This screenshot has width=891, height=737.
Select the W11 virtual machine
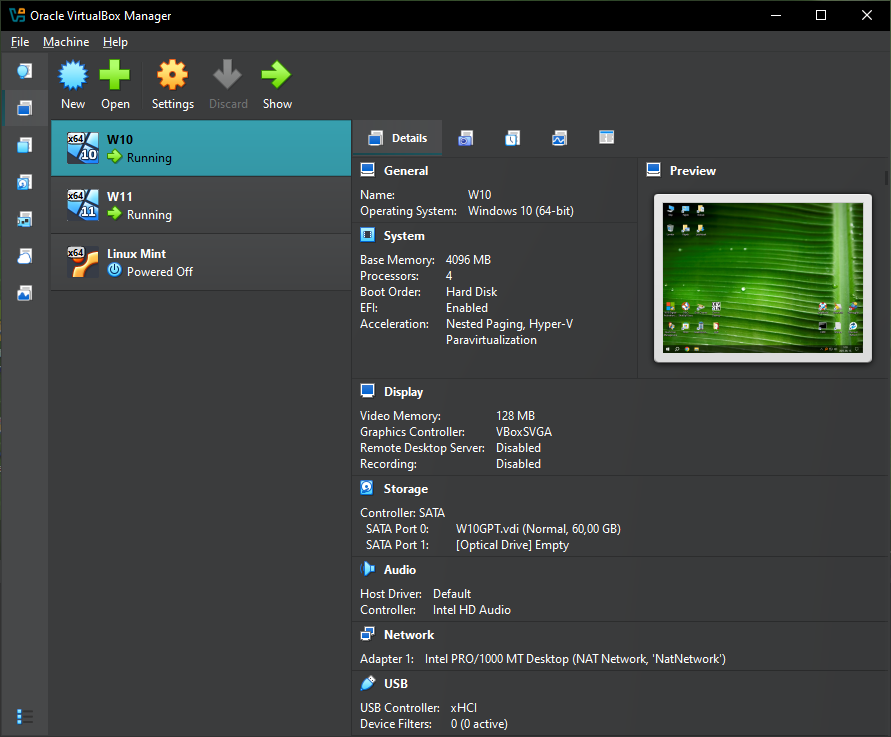(201, 205)
